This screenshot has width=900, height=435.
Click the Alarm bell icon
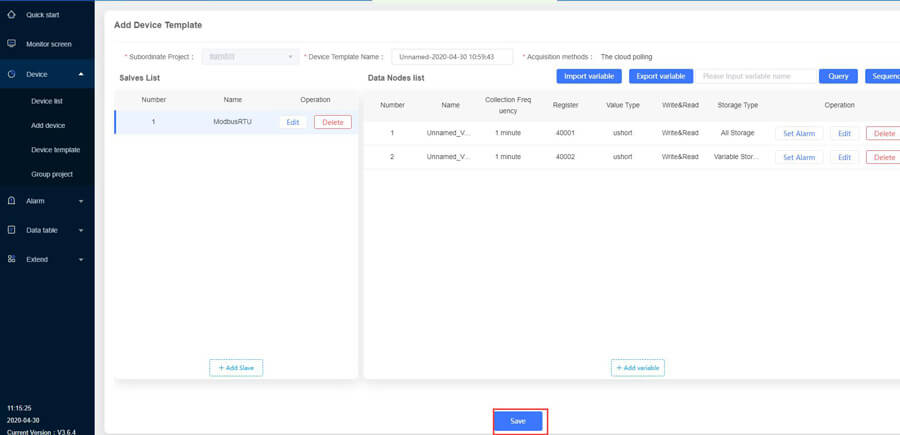(x=11, y=201)
